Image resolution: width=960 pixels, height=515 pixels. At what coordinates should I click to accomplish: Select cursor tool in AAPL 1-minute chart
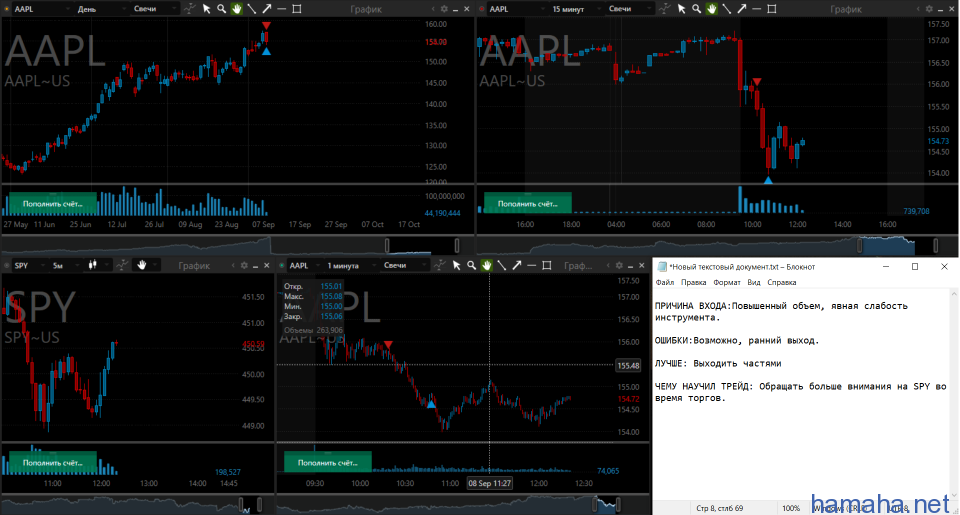456,265
